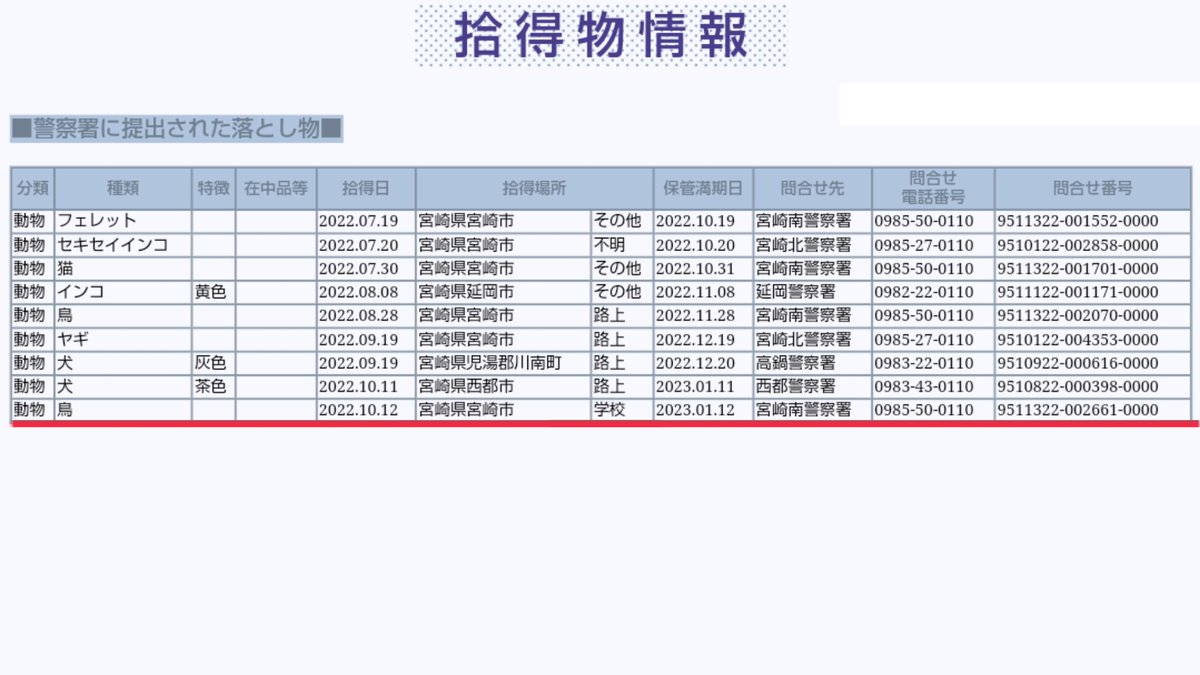
Task: Click found date 2022.08.28
Action: point(366,315)
